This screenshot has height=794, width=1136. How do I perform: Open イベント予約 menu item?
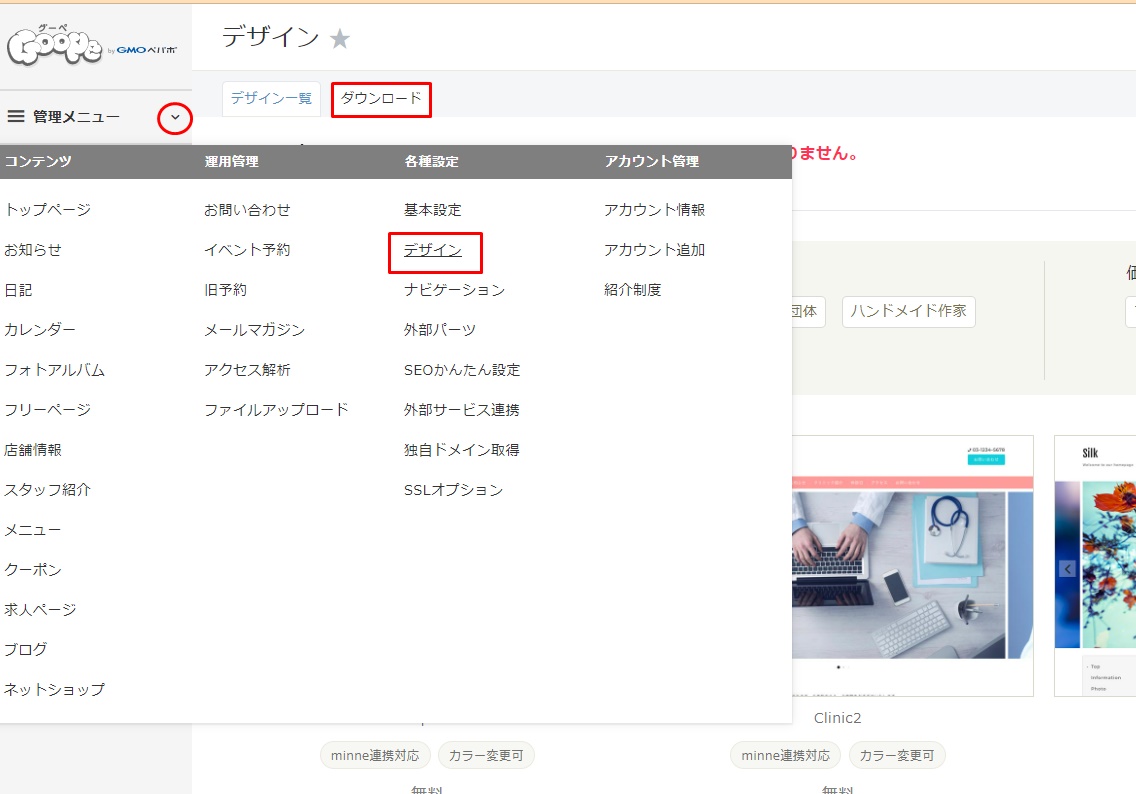[x=247, y=250]
